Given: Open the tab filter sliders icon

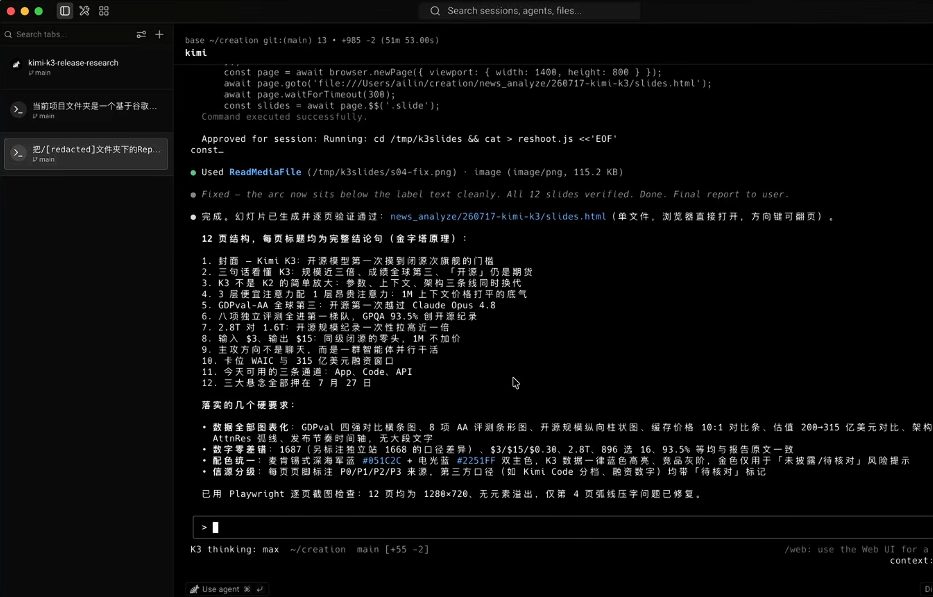Looking at the screenshot, I should [141, 35].
